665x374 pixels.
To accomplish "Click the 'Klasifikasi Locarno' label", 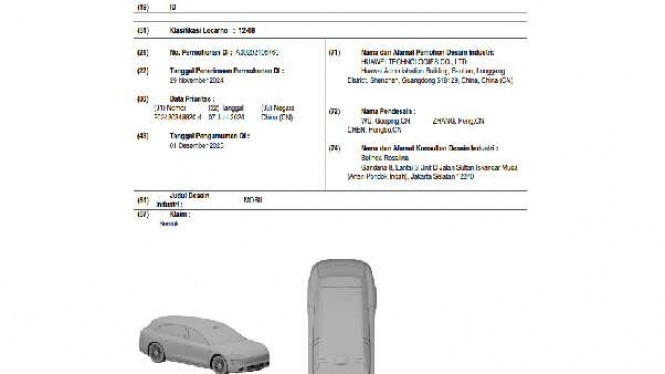I will [199, 31].
